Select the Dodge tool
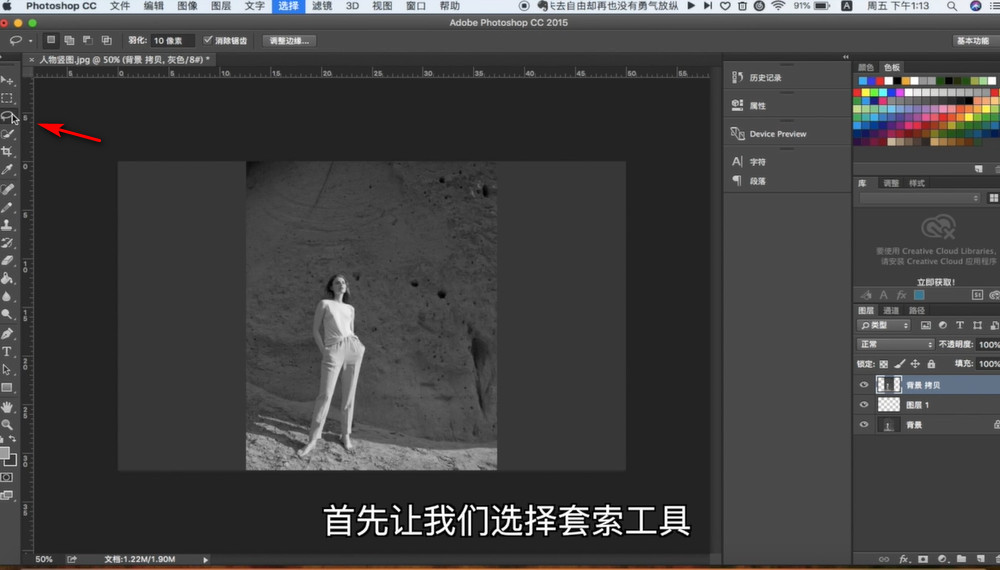The height and width of the screenshot is (570, 1000). click(7, 314)
